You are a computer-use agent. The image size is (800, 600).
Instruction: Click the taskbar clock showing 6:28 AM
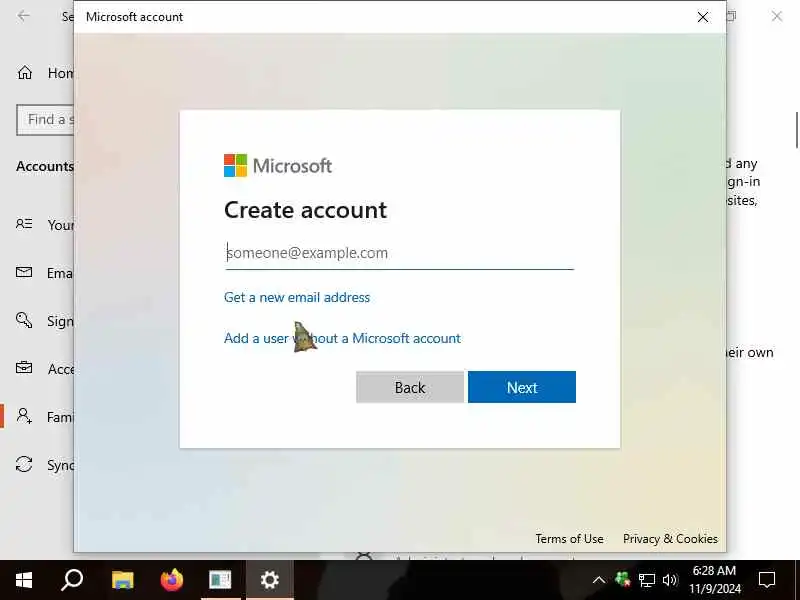[714, 580]
